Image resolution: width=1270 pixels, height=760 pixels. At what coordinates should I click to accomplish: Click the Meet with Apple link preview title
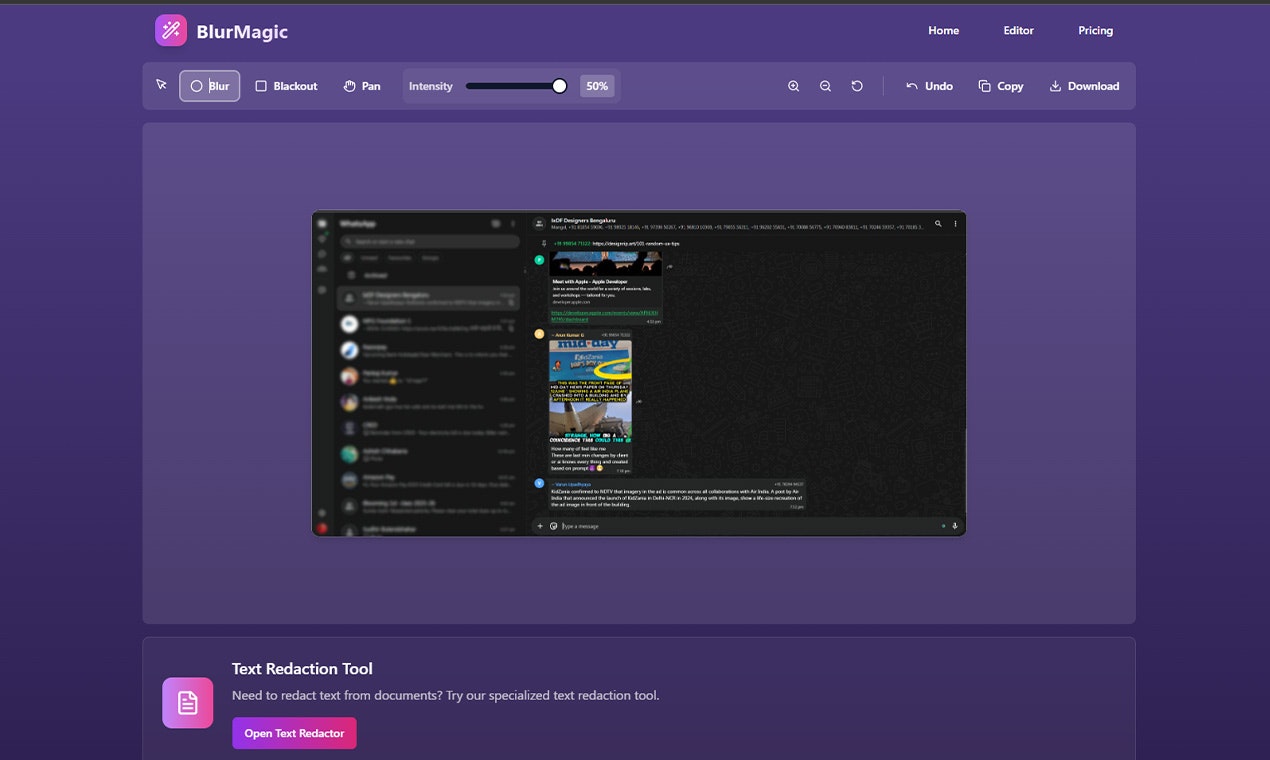point(590,281)
